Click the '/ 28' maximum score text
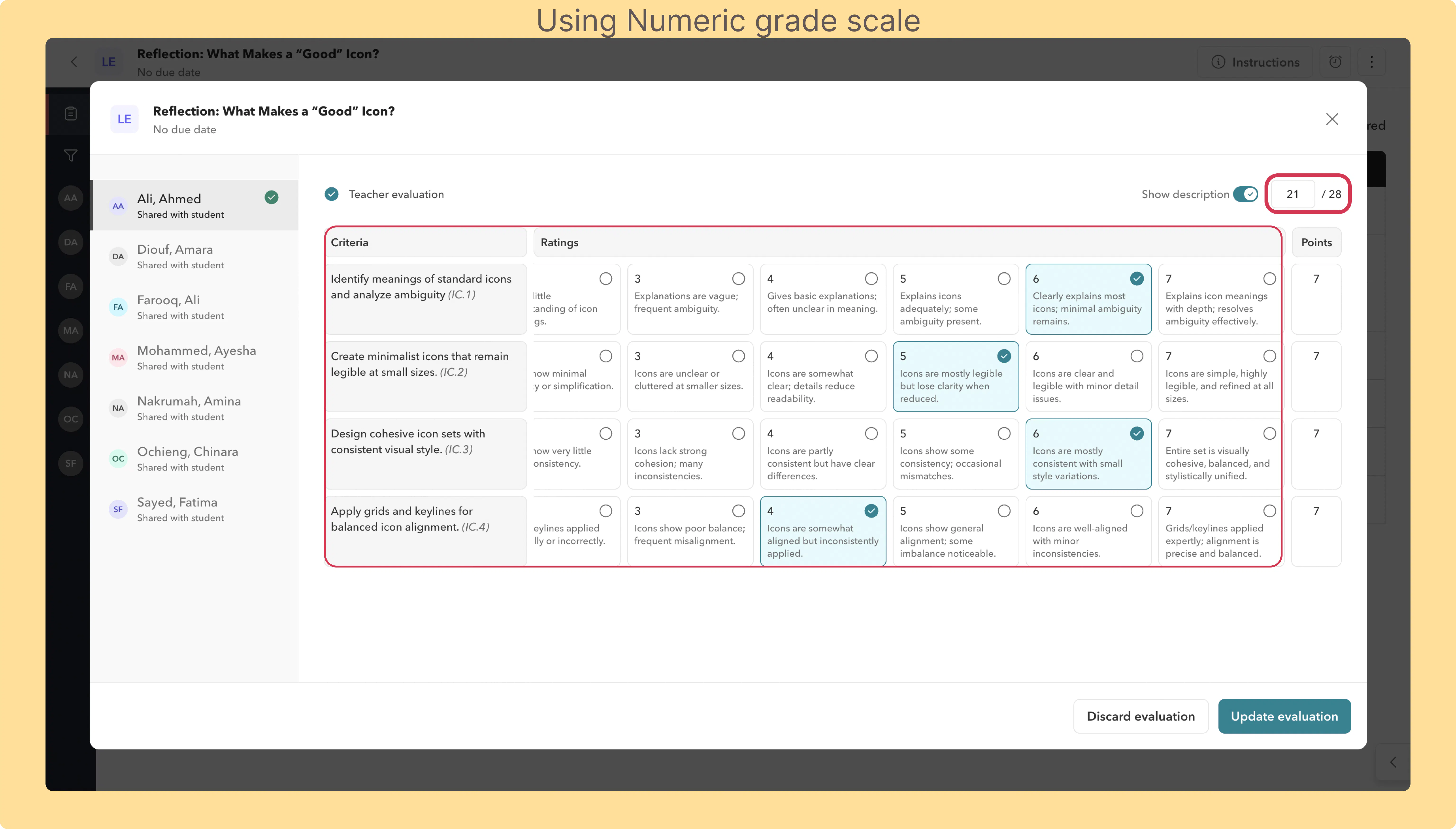 1331,194
